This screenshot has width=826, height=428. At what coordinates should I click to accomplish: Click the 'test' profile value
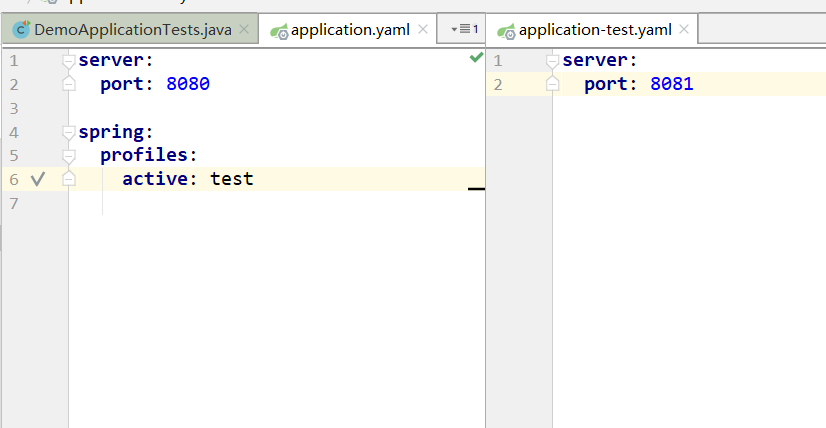[x=232, y=179]
